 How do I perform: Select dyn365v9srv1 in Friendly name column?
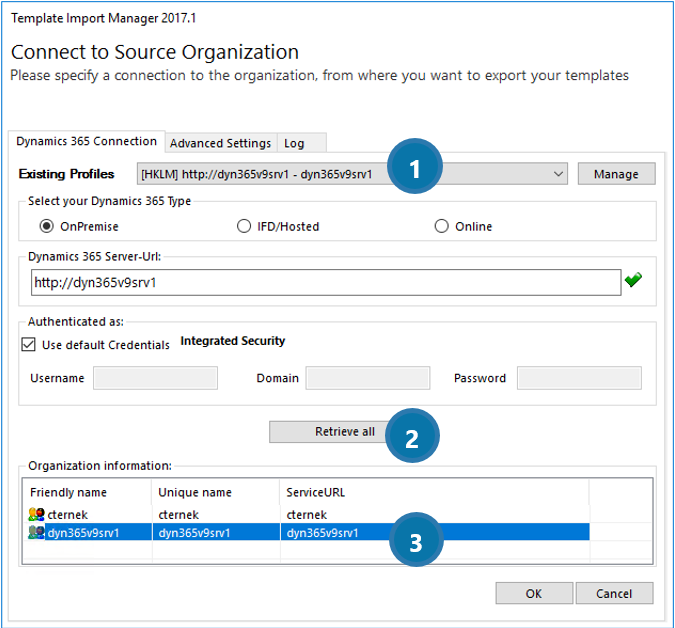83,532
